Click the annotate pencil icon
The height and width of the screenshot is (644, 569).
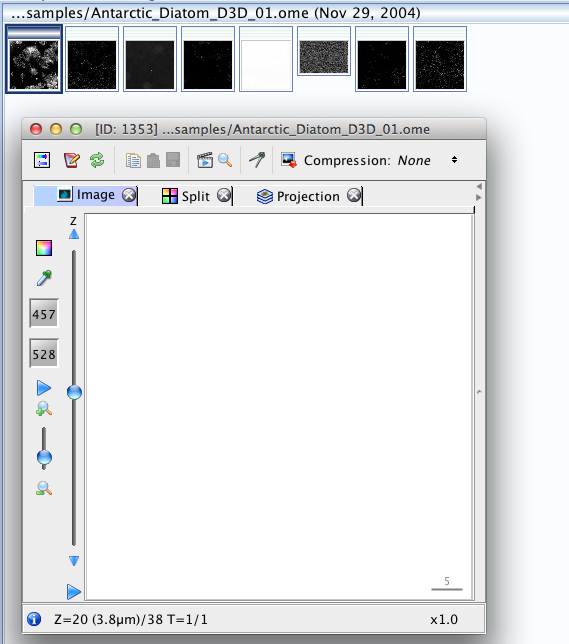click(71, 160)
